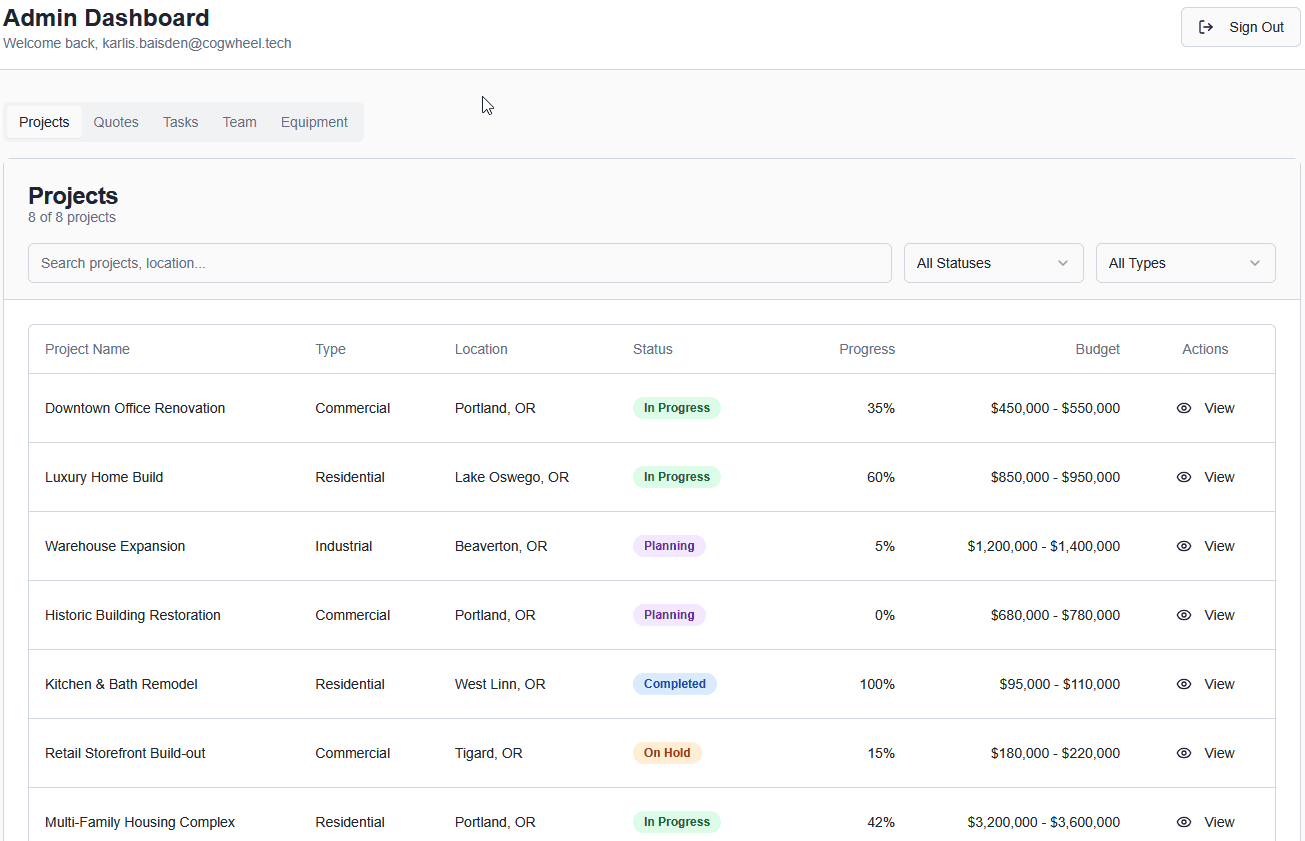The width and height of the screenshot is (1305, 841).
Task: Click eye icon for Kitchen & Bath Remodel
Action: click(x=1184, y=684)
